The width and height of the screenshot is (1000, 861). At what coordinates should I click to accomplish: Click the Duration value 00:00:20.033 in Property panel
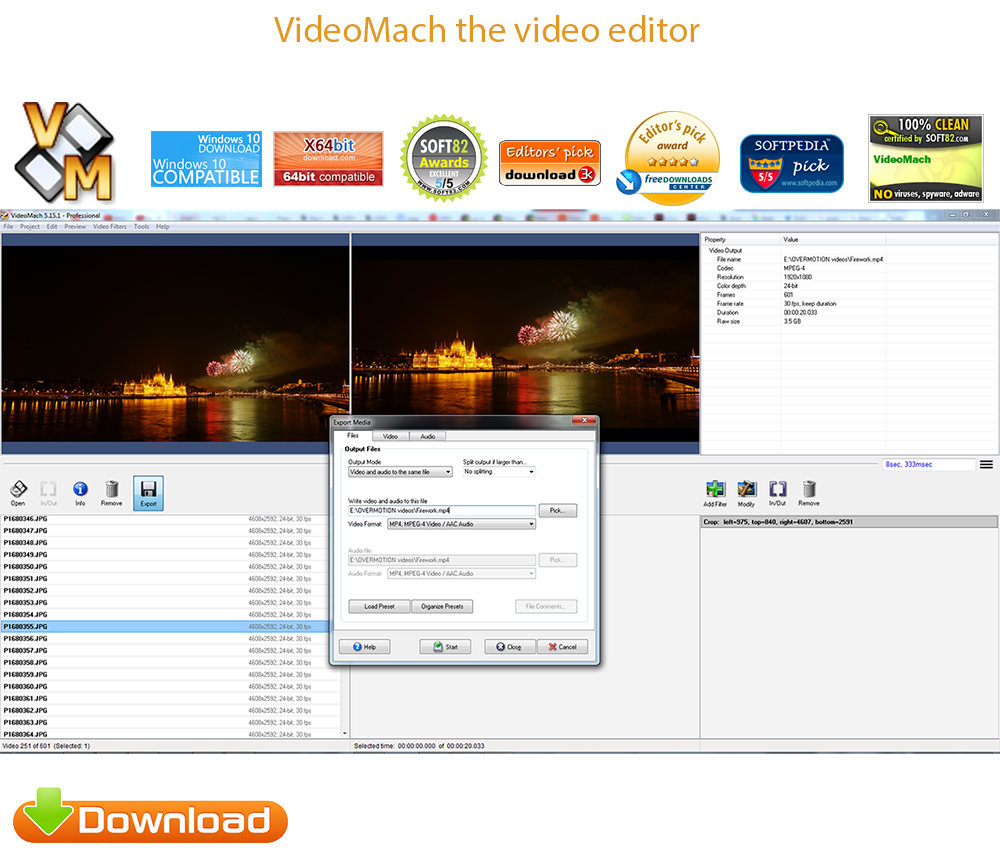(800, 313)
